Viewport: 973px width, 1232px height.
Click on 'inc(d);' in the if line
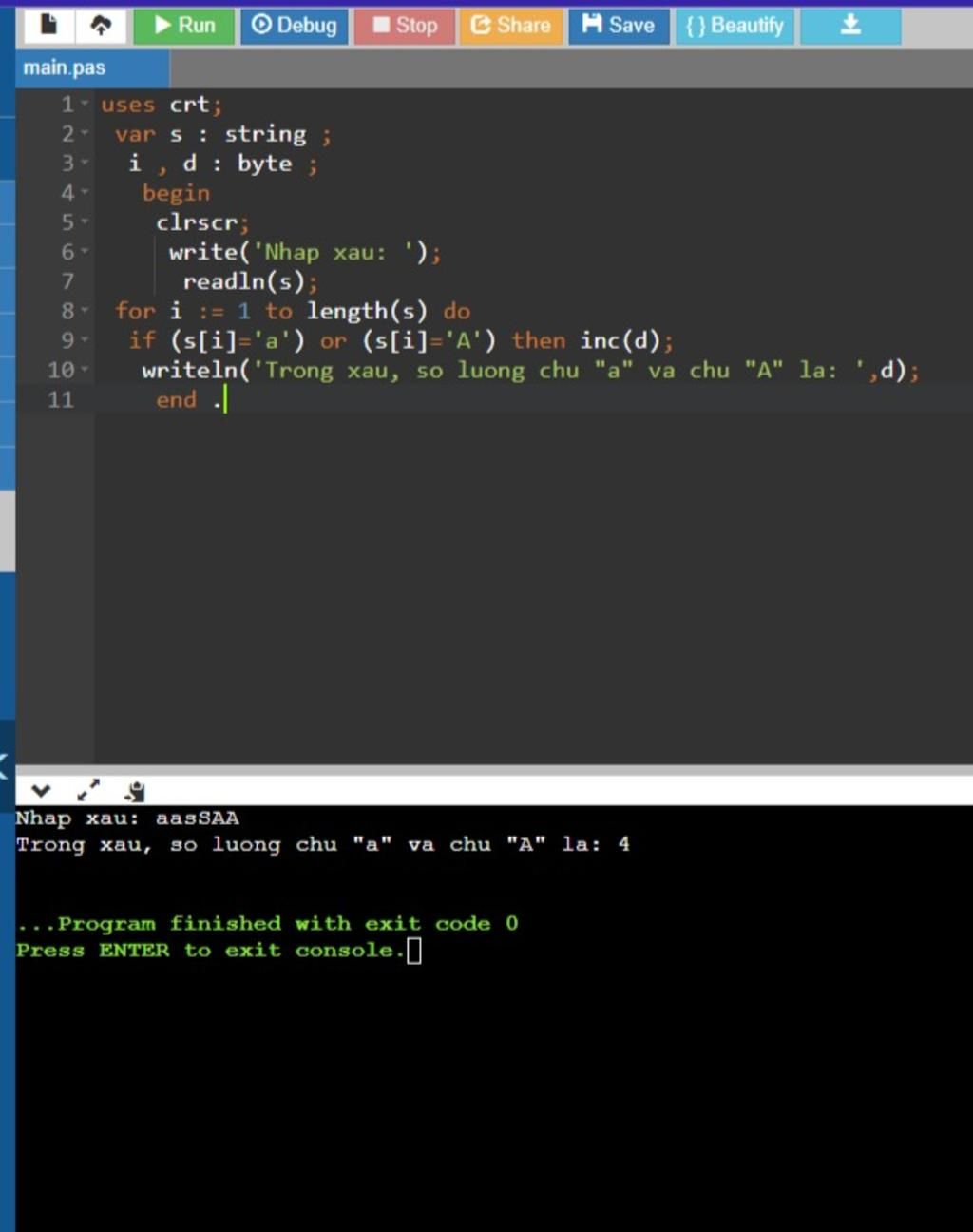click(x=627, y=340)
